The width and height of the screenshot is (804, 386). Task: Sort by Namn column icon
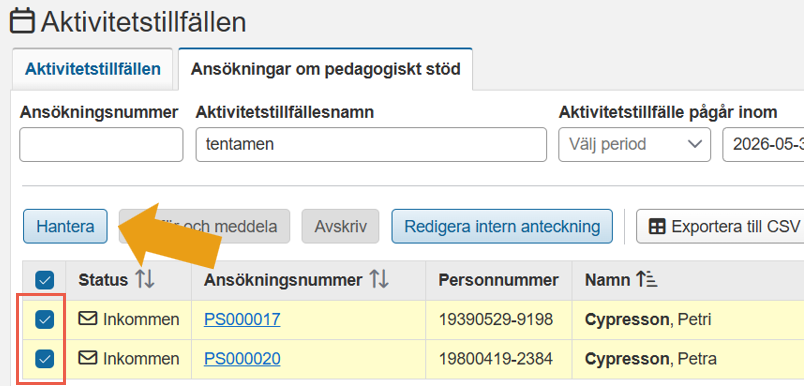coord(647,280)
